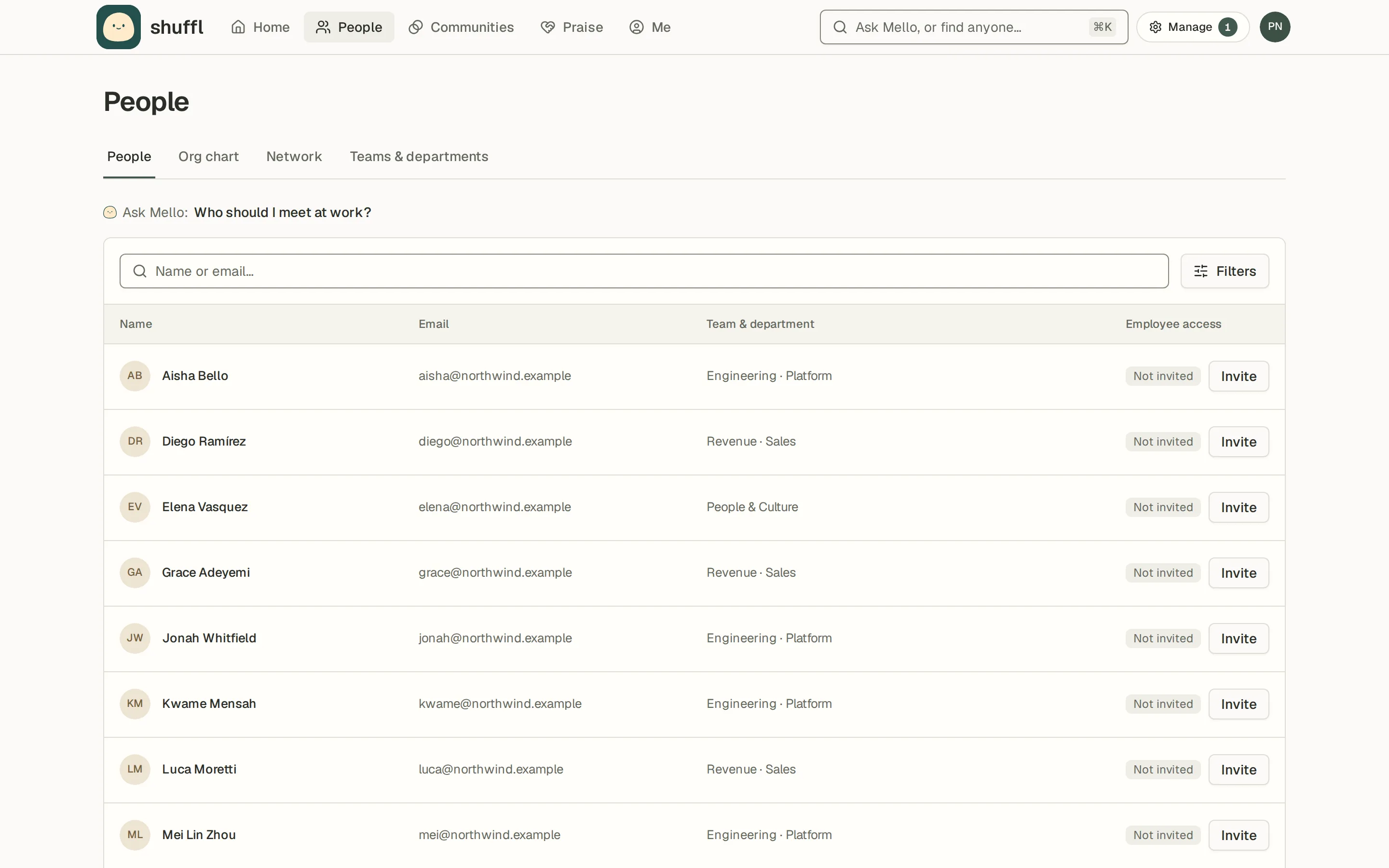Invite Grace Adeyemi
The width and height of the screenshot is (1389, 868).
[1239, 573]
